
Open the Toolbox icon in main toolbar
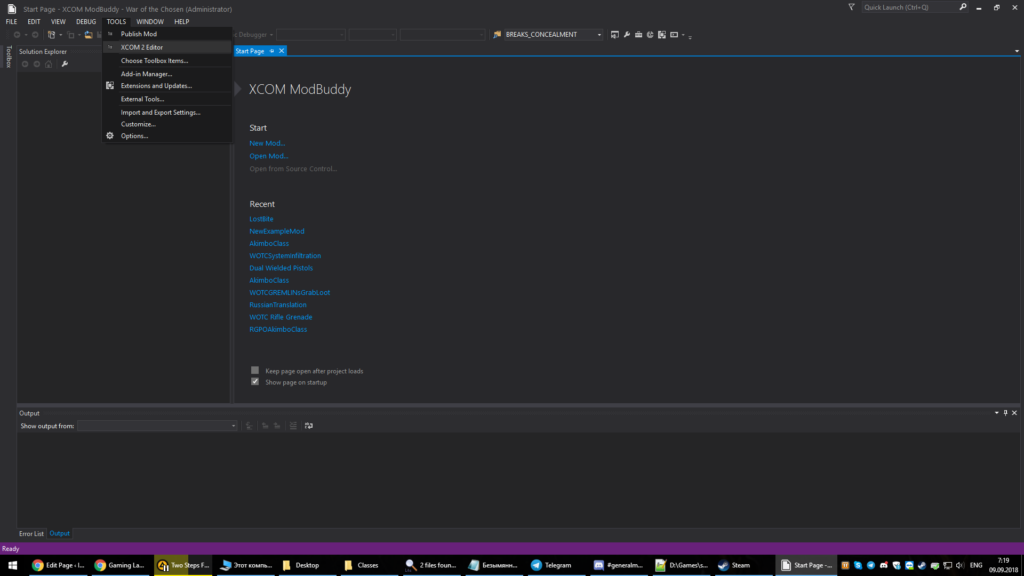(639, 35)
